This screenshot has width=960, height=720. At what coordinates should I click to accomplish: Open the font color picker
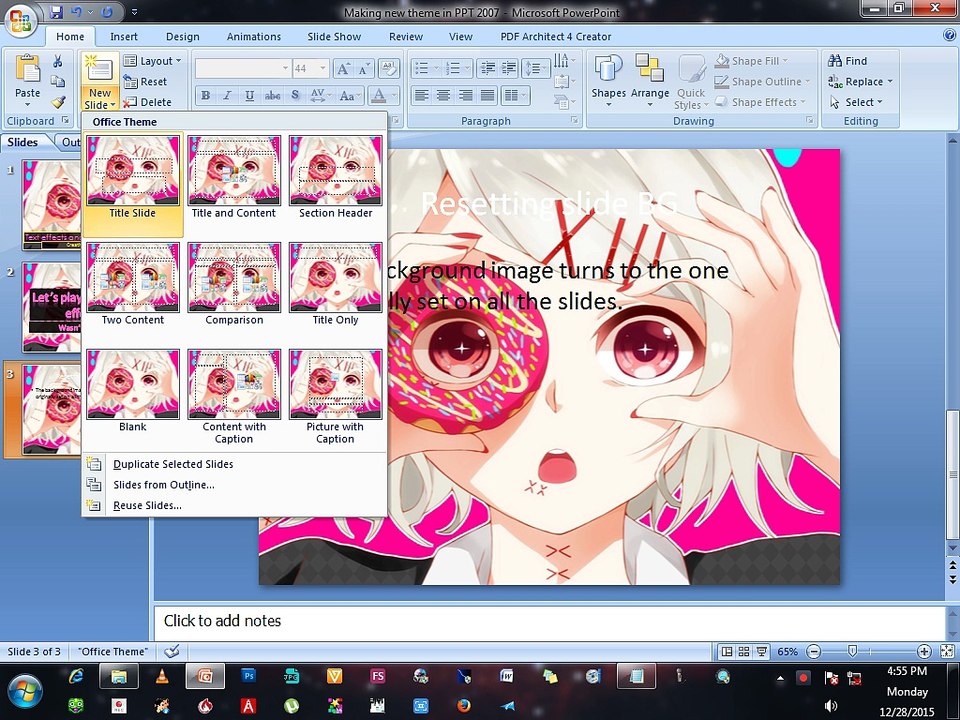[x=384, y=96]
